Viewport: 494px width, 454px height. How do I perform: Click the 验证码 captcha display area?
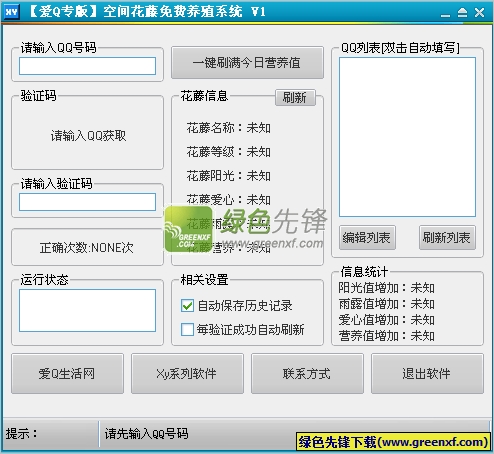point(87,135)
